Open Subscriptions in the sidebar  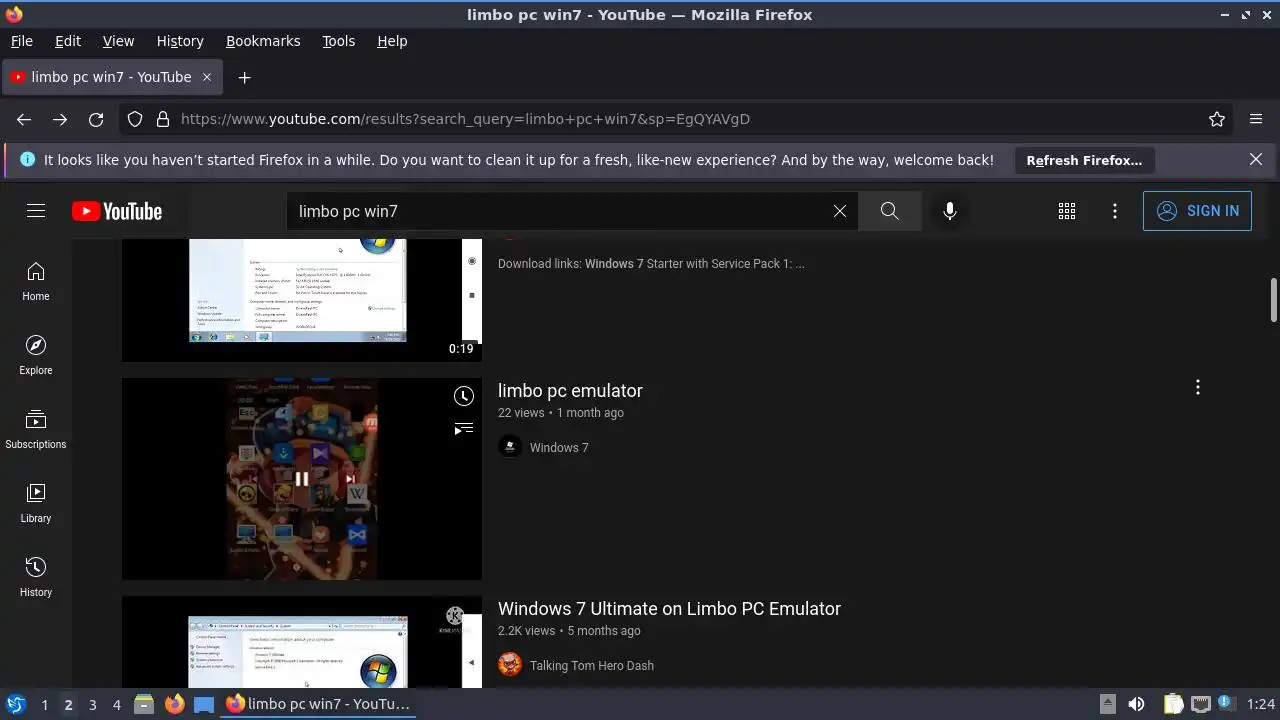point(36,429)
